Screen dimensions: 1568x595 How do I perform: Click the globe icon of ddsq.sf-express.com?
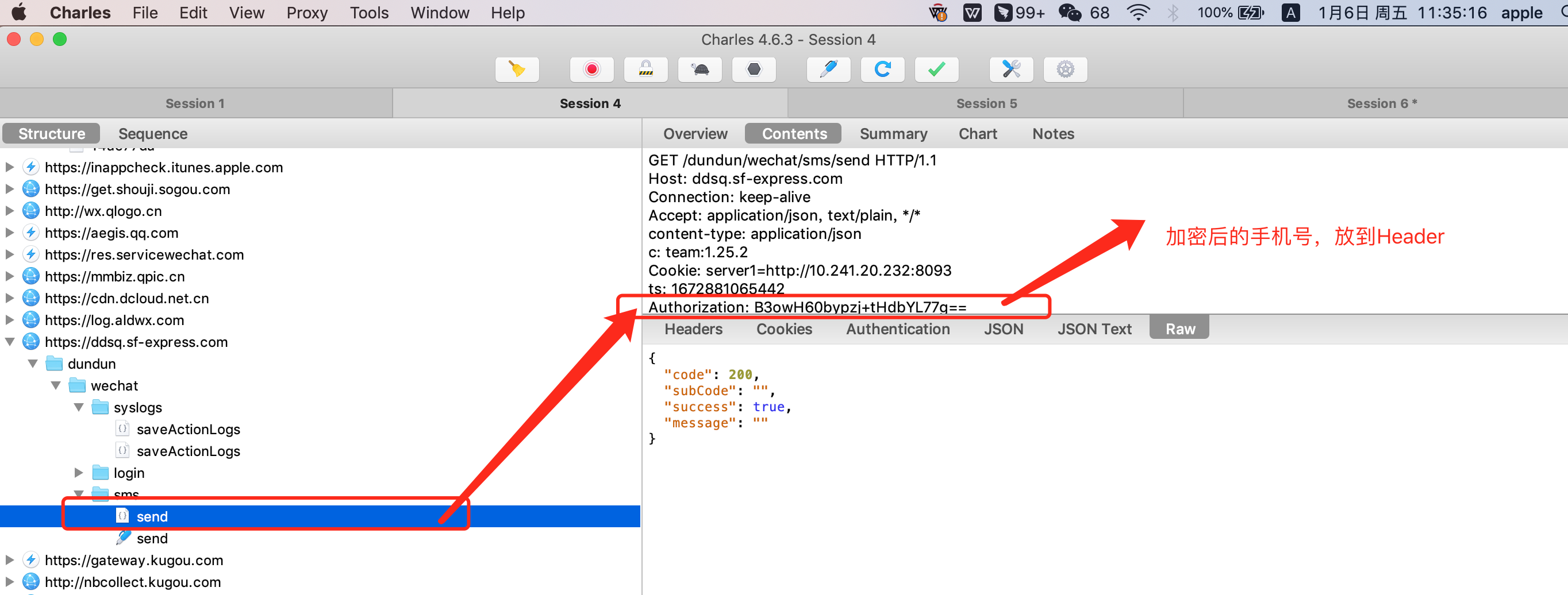tap(31, 342)
